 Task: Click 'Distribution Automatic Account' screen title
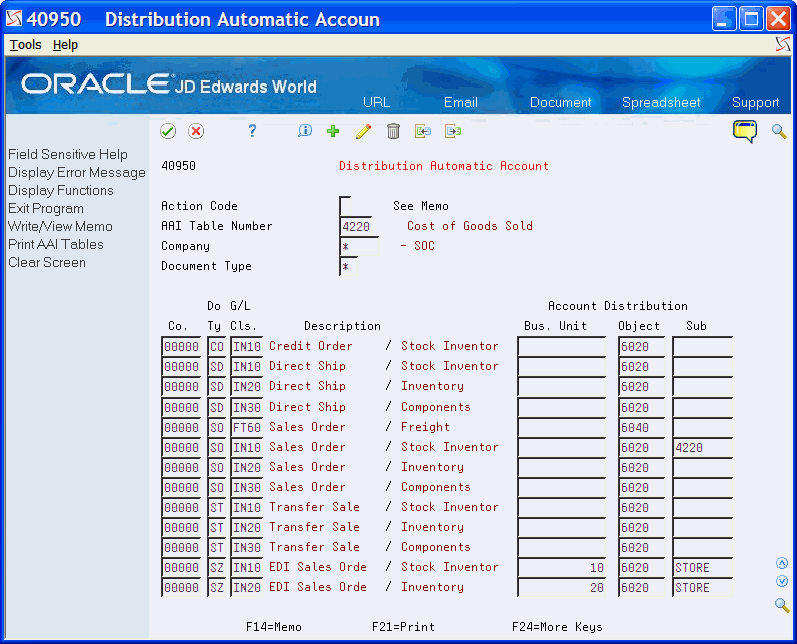click(444, 166)
